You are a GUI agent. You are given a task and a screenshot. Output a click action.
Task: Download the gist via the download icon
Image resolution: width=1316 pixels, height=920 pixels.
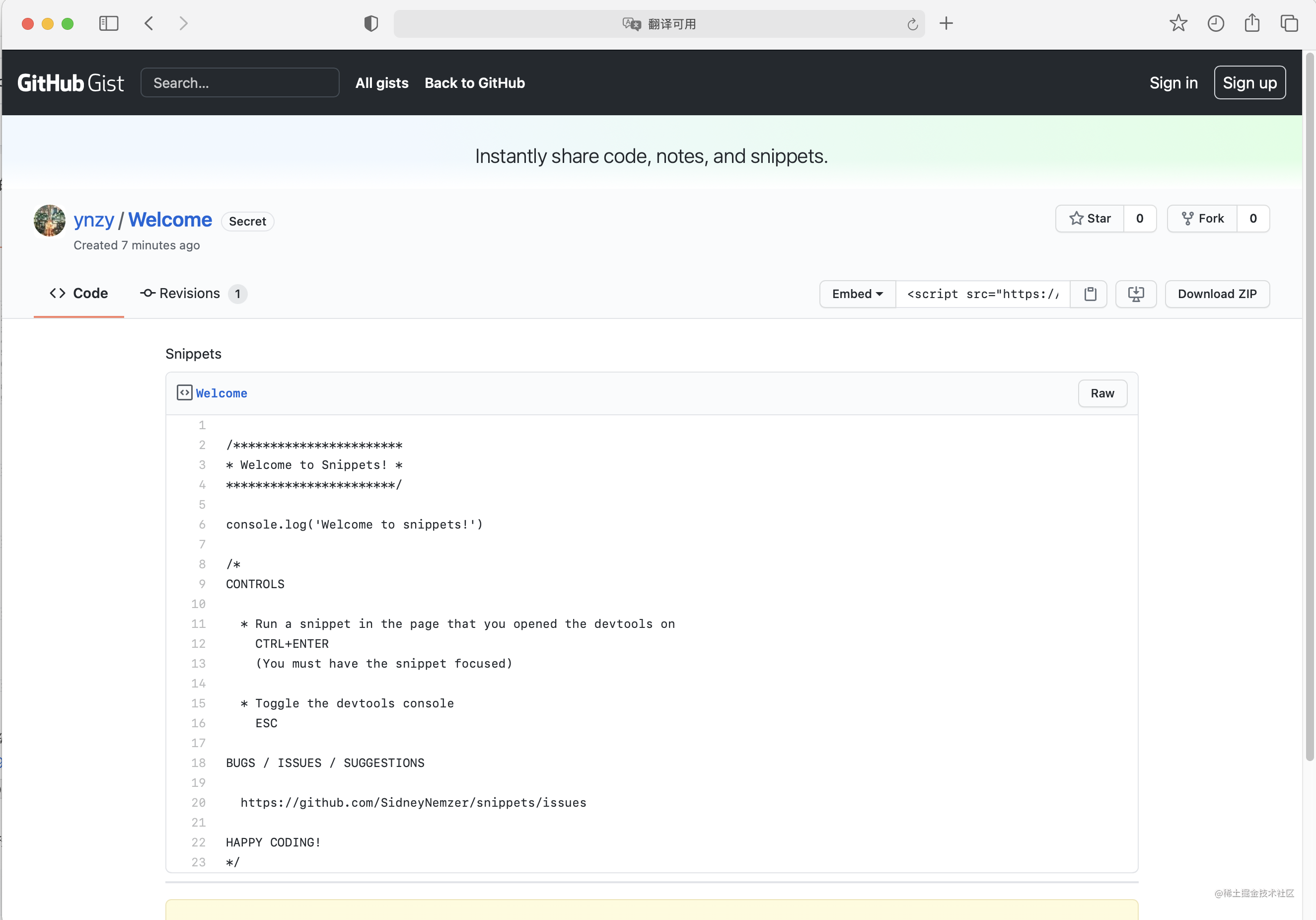coord(1136,294)
